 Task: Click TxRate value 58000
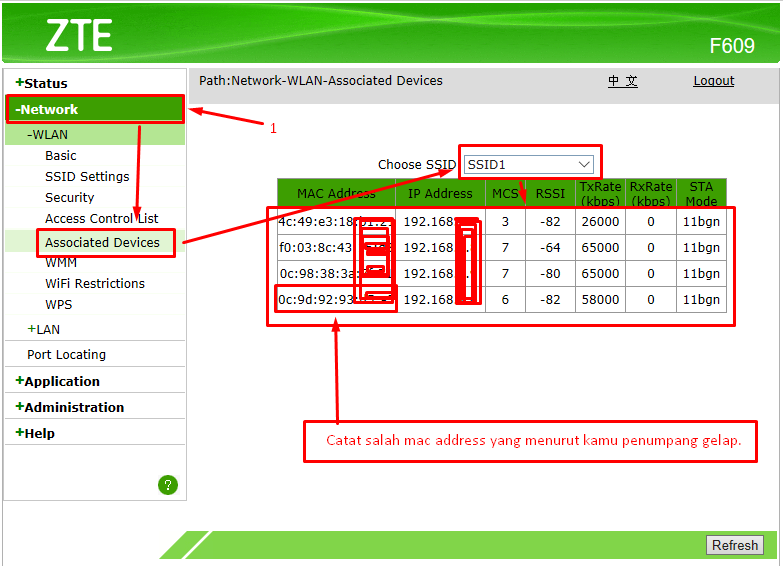600,299
